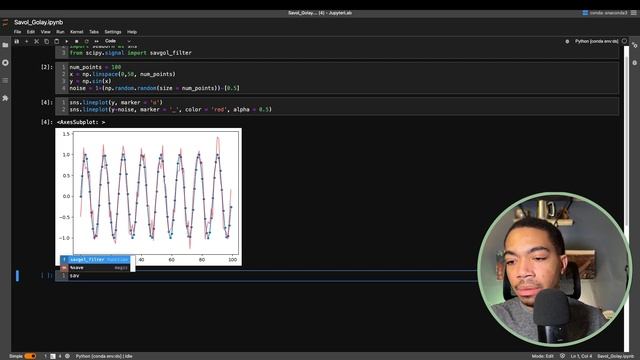
Task: Open the Edit menu
Action: [31, 32]
